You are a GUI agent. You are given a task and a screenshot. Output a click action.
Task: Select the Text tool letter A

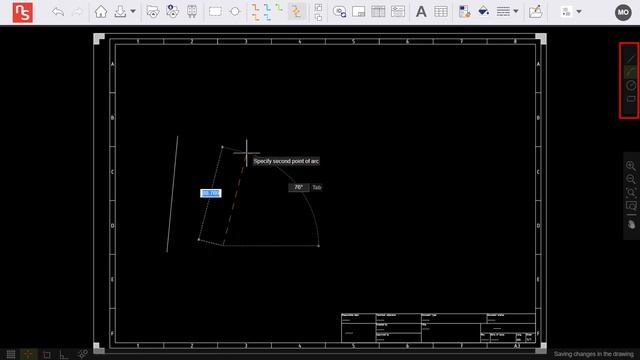click(421, 11)
